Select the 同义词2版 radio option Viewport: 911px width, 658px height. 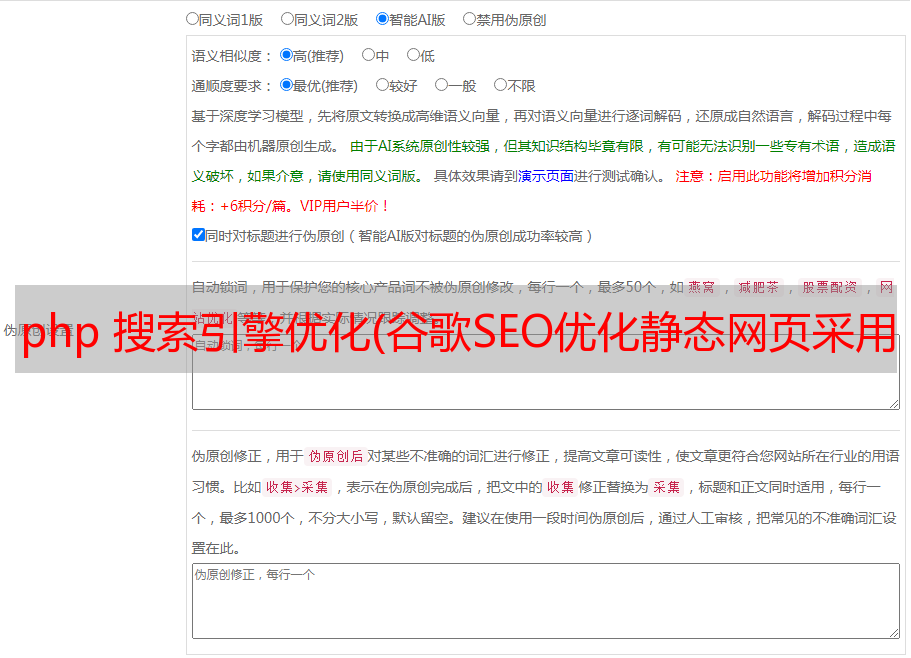click(x=287, y=19)
